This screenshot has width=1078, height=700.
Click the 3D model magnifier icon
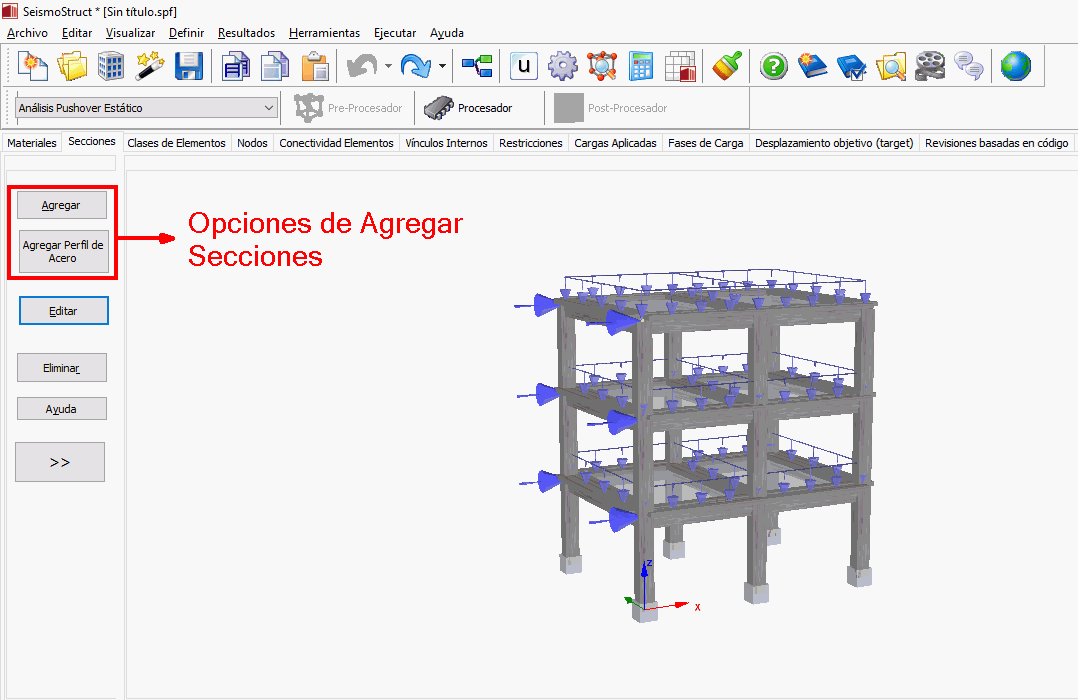coord(602,67)
